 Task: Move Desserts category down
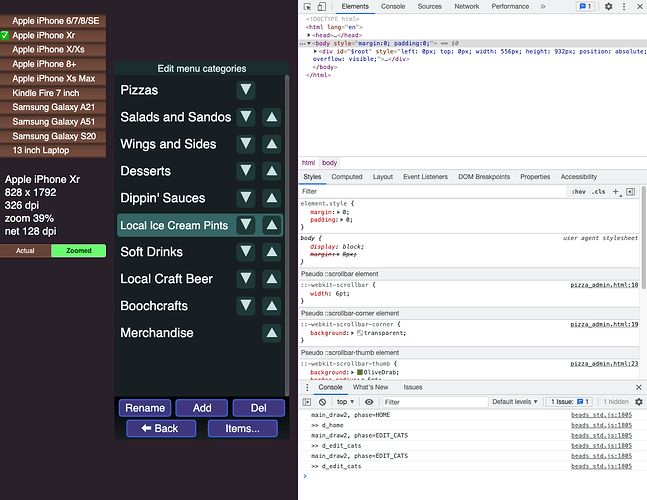tap(246, 171)
